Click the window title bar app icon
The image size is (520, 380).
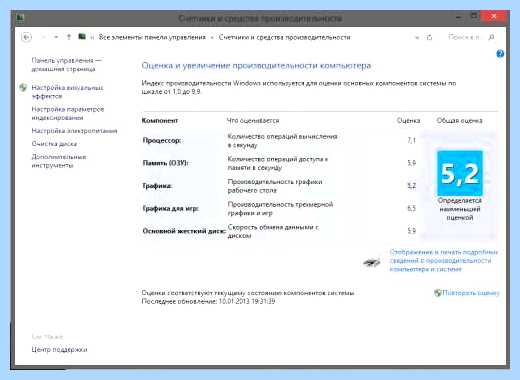tap(20, 18)
